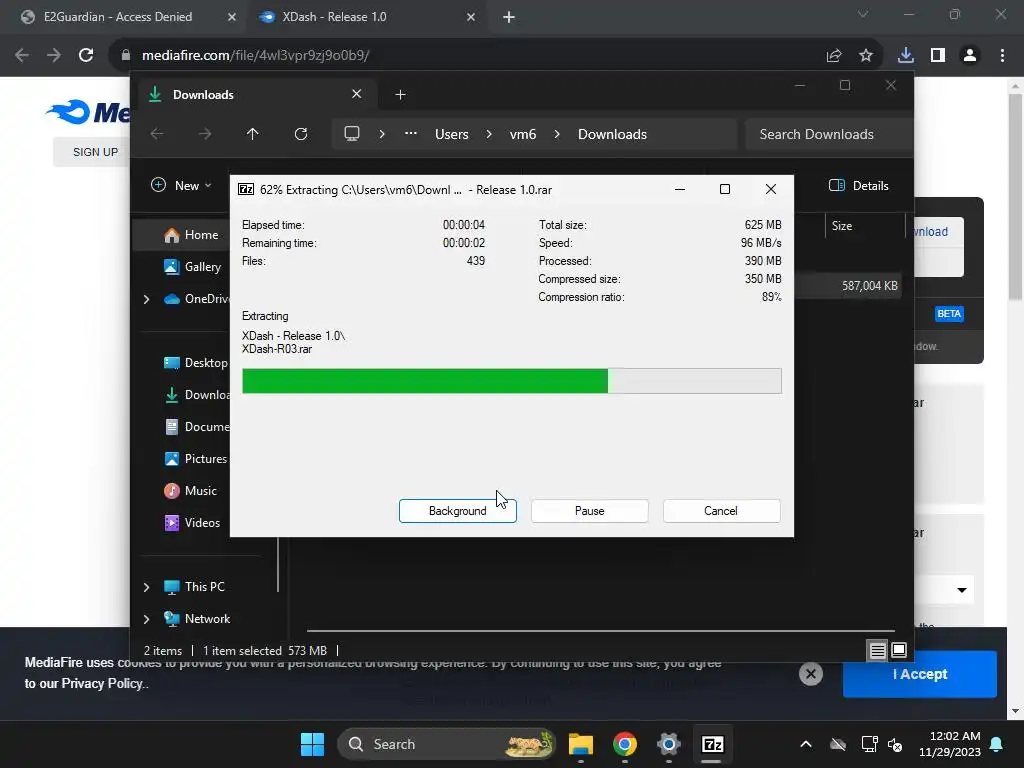Expand This PC tree node
This screenshot has width=1024, height=768.
pyautogui.click(x=146, y=587)
